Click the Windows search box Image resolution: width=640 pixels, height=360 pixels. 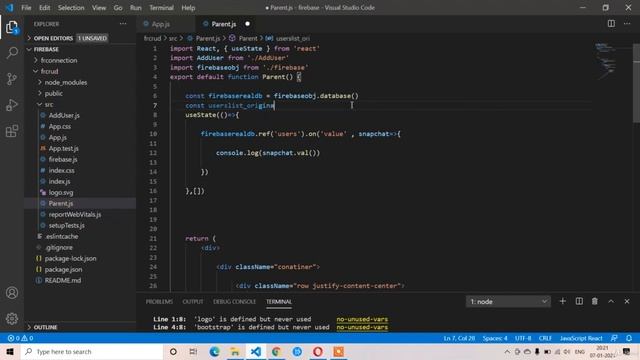click(92, 351)
